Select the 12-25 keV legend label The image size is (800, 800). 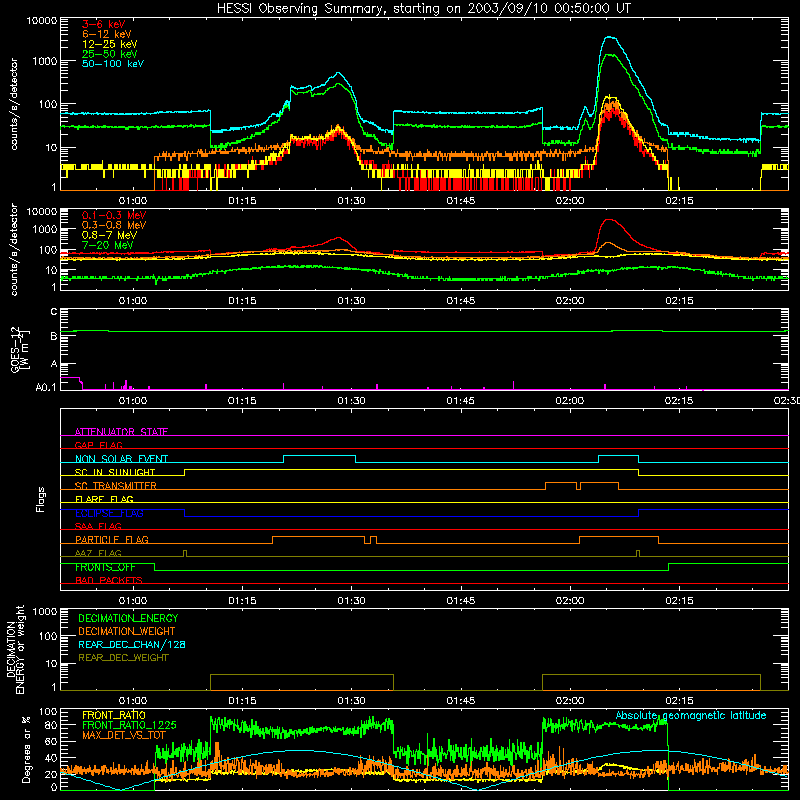pyautogui.click(x=110, y=44)
